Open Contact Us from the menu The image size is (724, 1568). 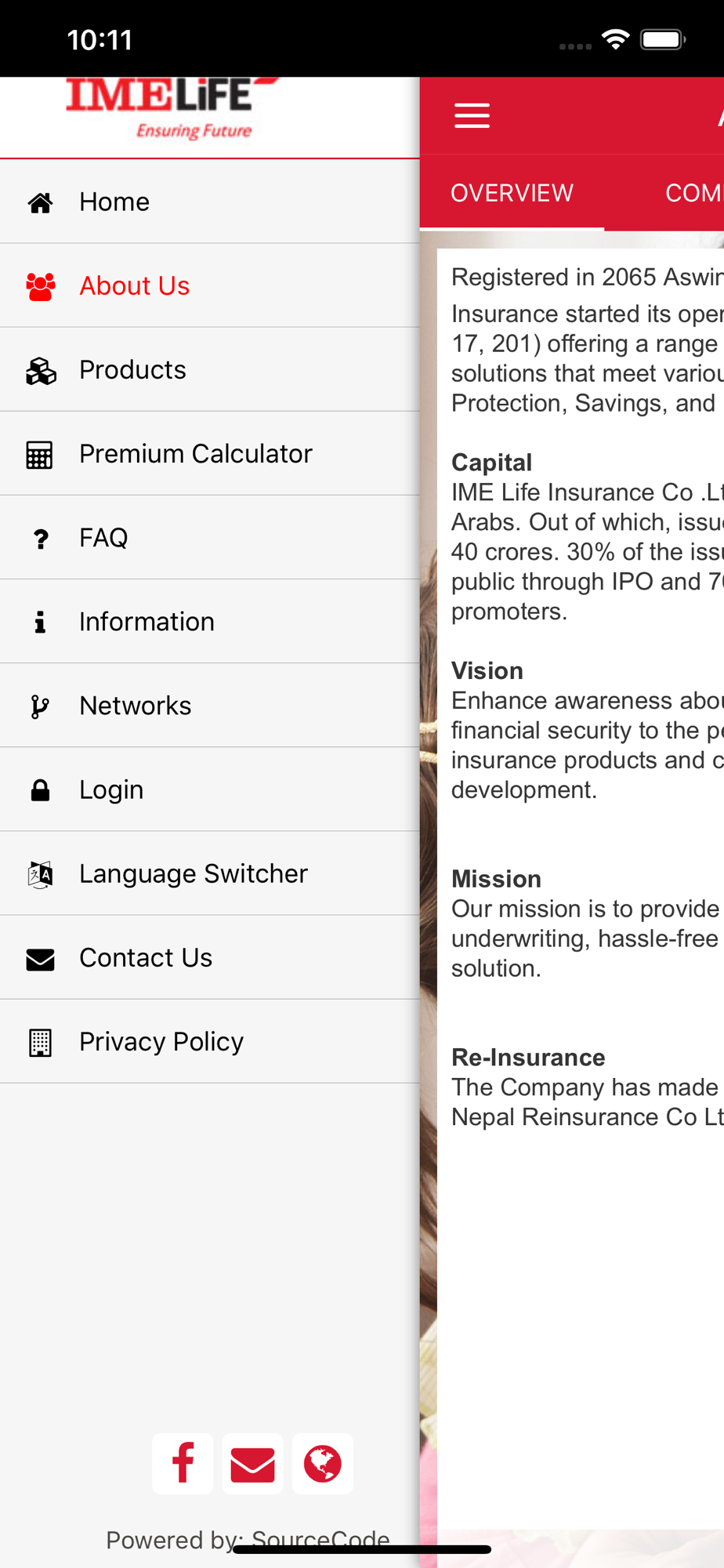pos(146,957)
